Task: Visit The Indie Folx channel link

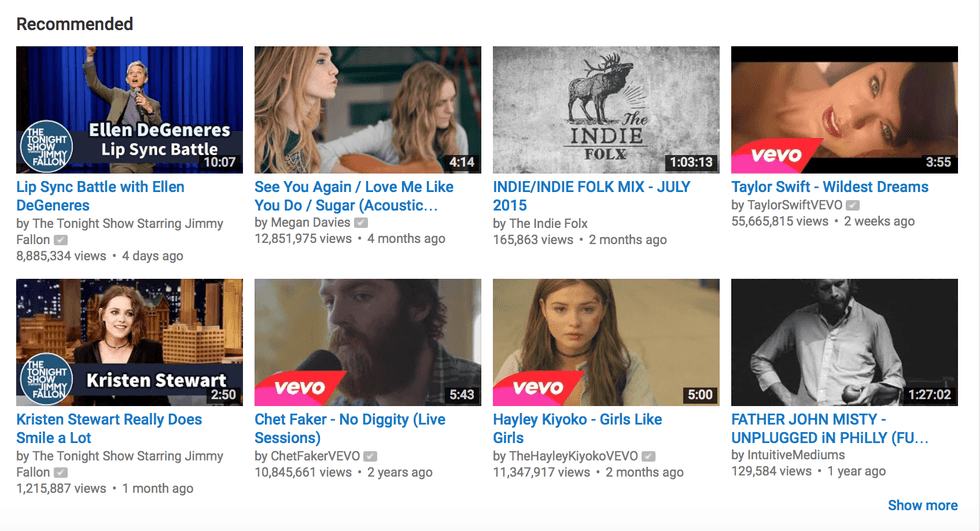Action: [548, 223]
